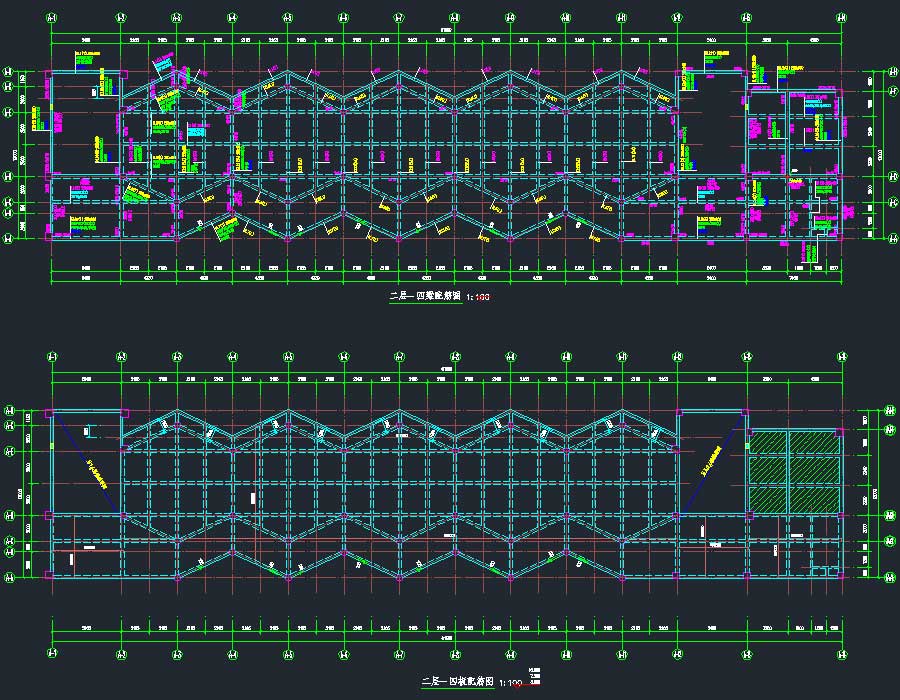This screenshot has width=900, height=700.
Task: Click the overall horizontal dimension text above upper plan
Action: (446, 30)
